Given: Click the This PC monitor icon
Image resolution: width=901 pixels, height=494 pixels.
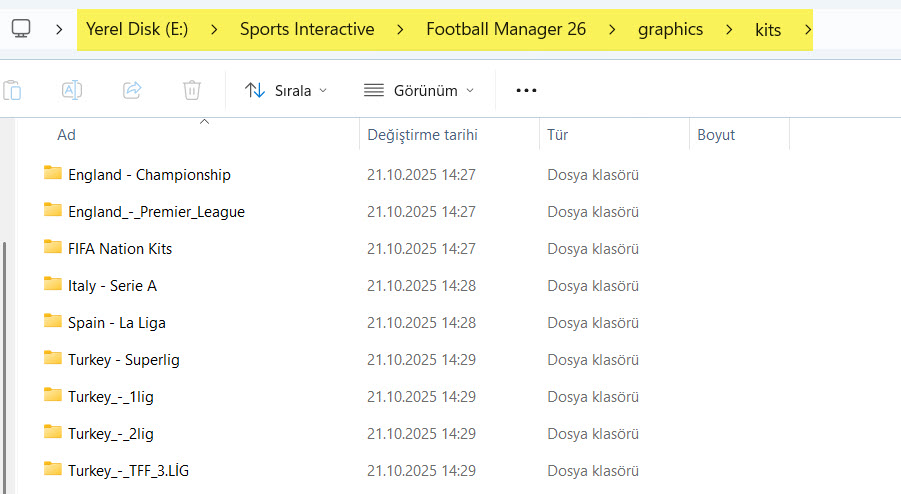Looking at the screenshot, I should [21, 29].
